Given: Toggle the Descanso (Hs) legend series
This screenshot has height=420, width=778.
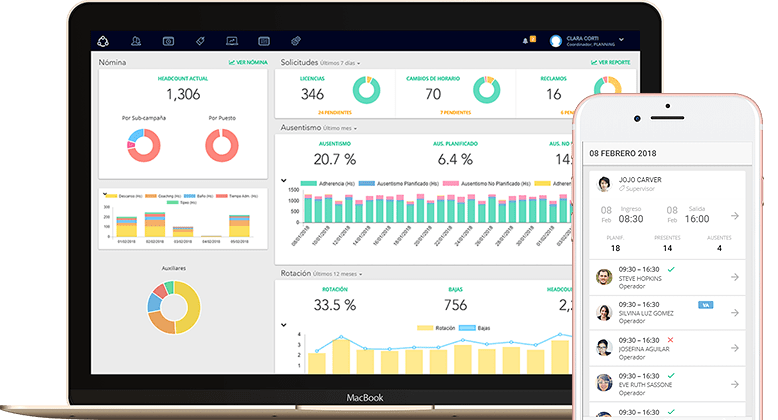Looking at the screenshot, I should click(x=124, y=196).
